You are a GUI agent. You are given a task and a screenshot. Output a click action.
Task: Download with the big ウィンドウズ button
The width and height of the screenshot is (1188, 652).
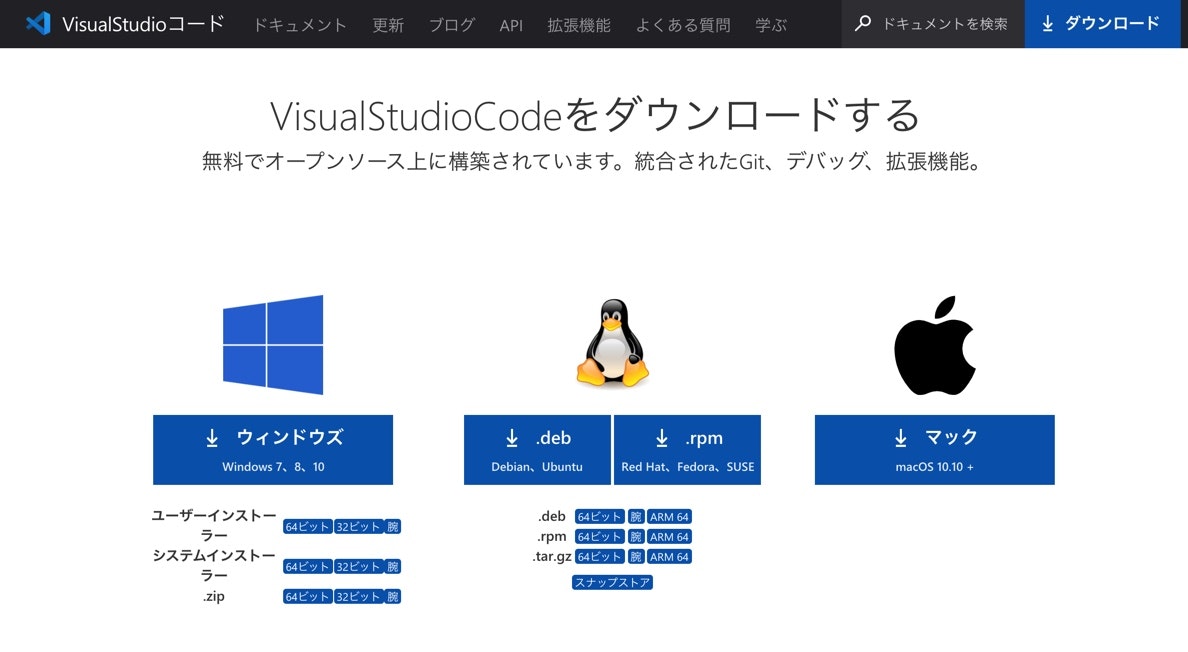coord(273,450)
